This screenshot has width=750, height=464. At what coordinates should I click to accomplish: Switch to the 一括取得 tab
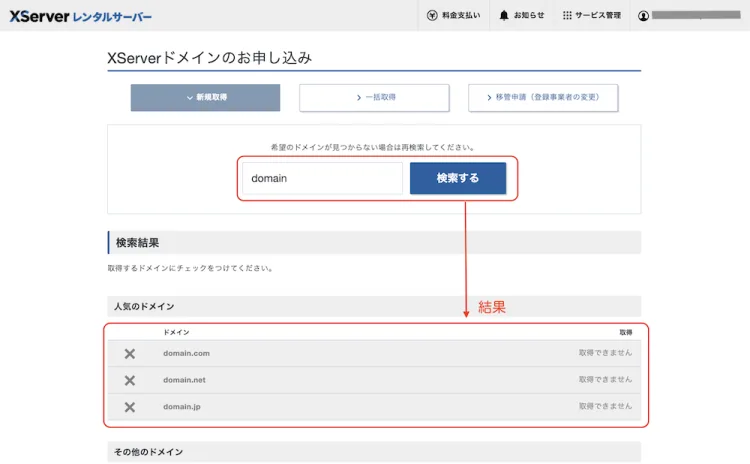(x=374, y=98)
